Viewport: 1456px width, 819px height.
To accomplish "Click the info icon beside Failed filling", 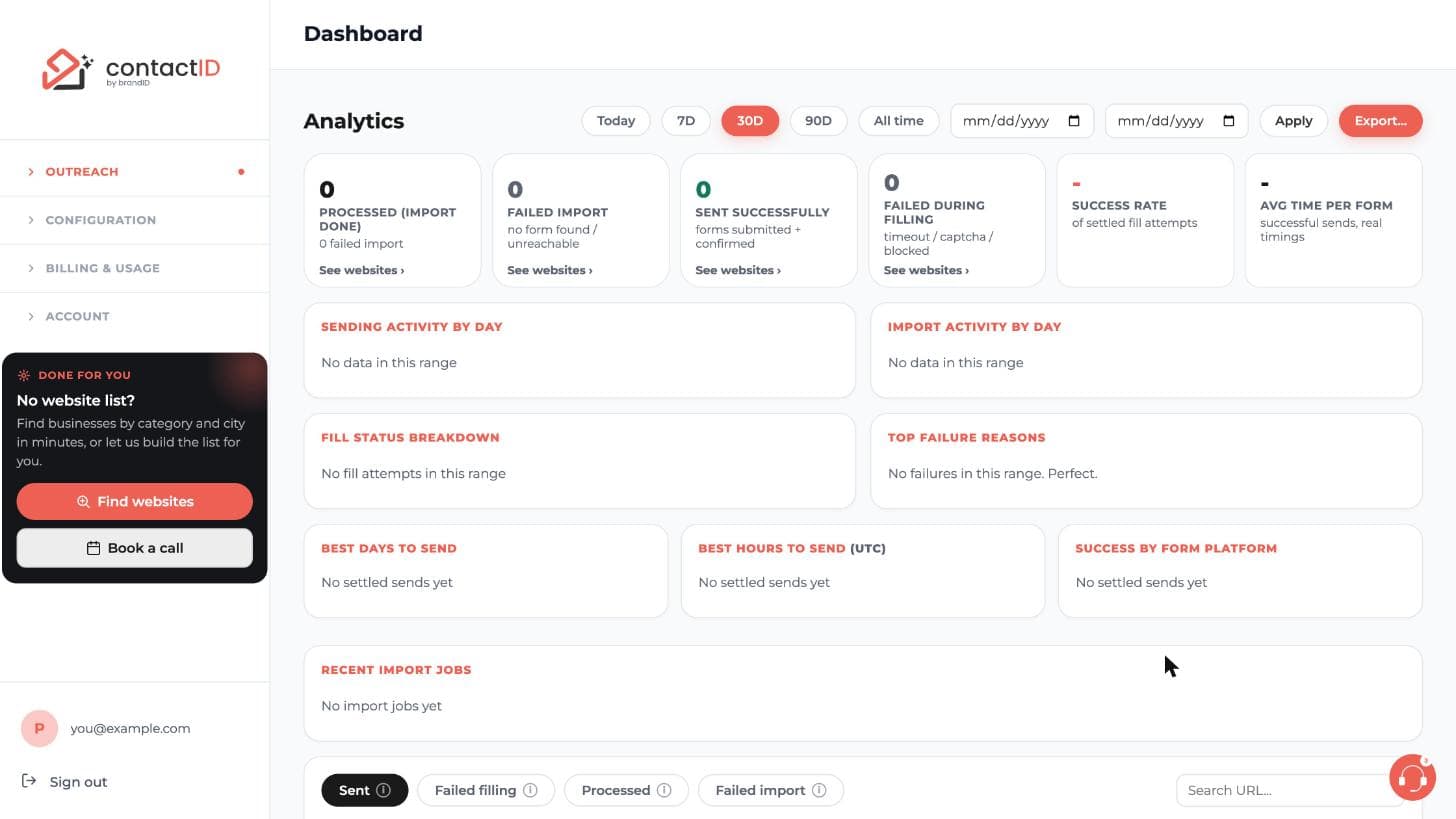I will tap(530, 790).
